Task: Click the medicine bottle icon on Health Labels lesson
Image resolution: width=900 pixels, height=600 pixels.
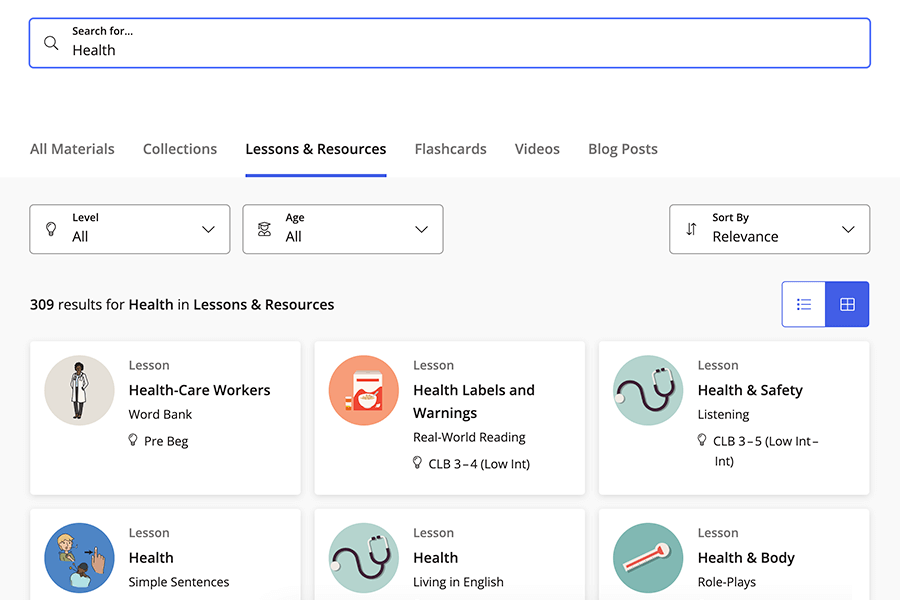Action: point(363,390)
